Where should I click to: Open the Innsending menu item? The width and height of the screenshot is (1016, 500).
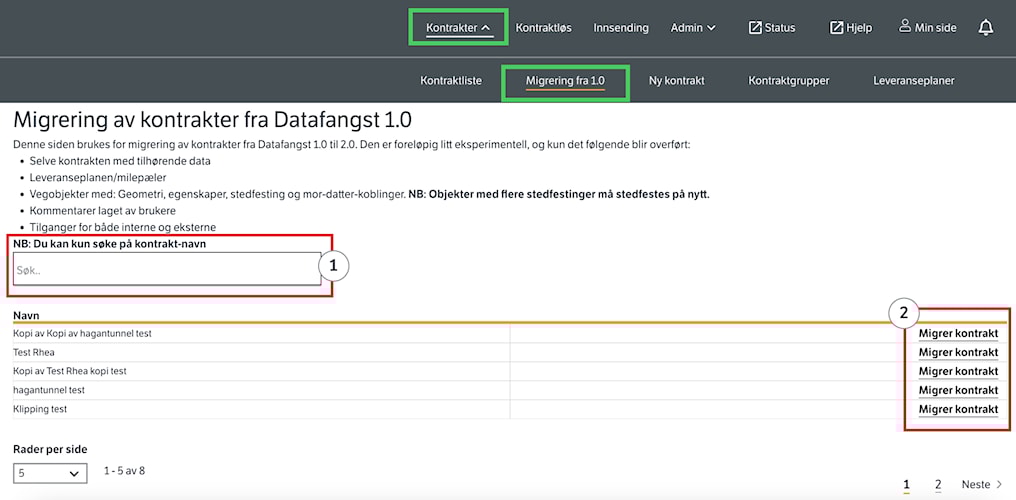click(621, 28)
